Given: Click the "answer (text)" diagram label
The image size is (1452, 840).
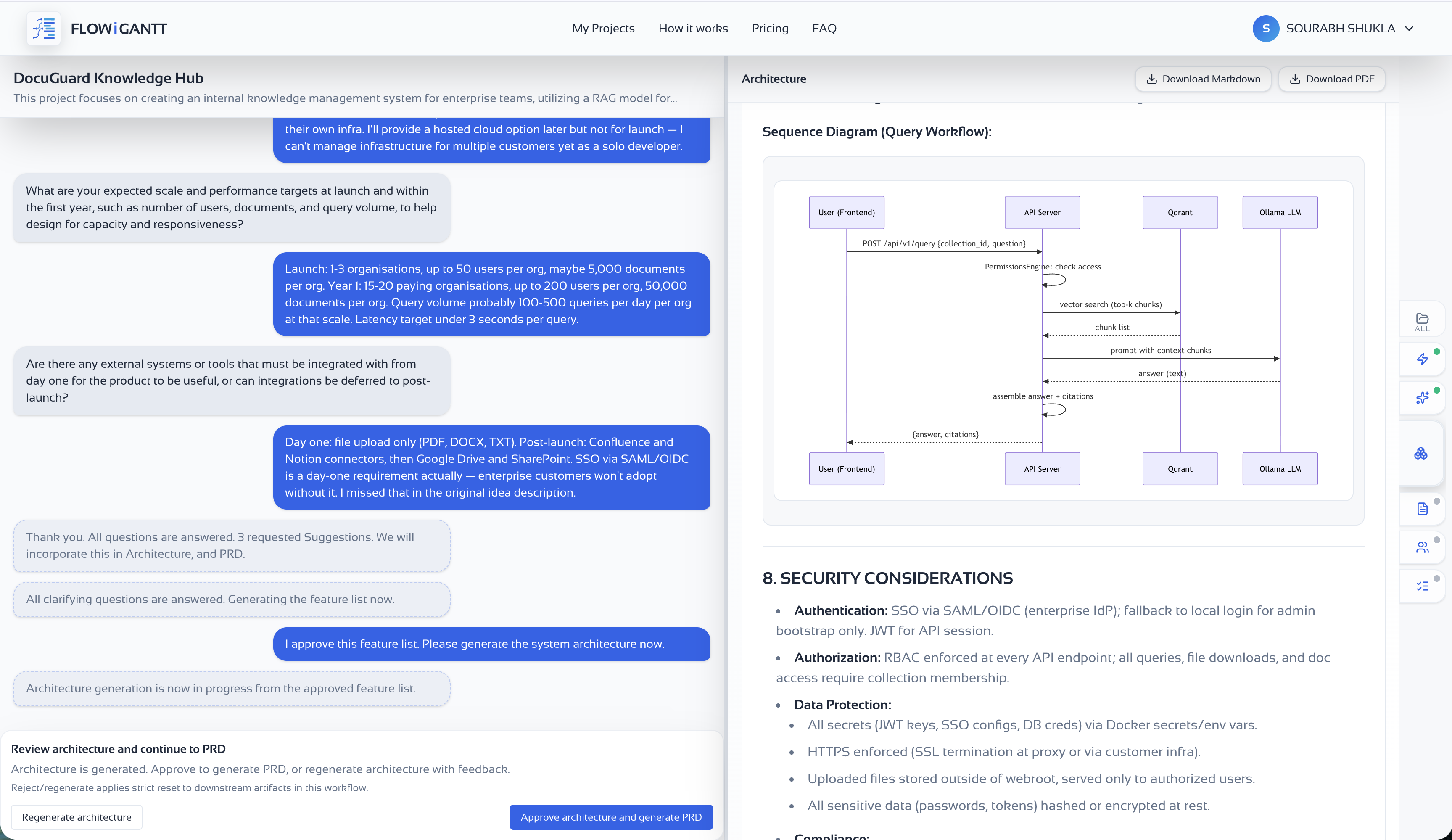Looking at the screenshot, I should point(1162,373).
